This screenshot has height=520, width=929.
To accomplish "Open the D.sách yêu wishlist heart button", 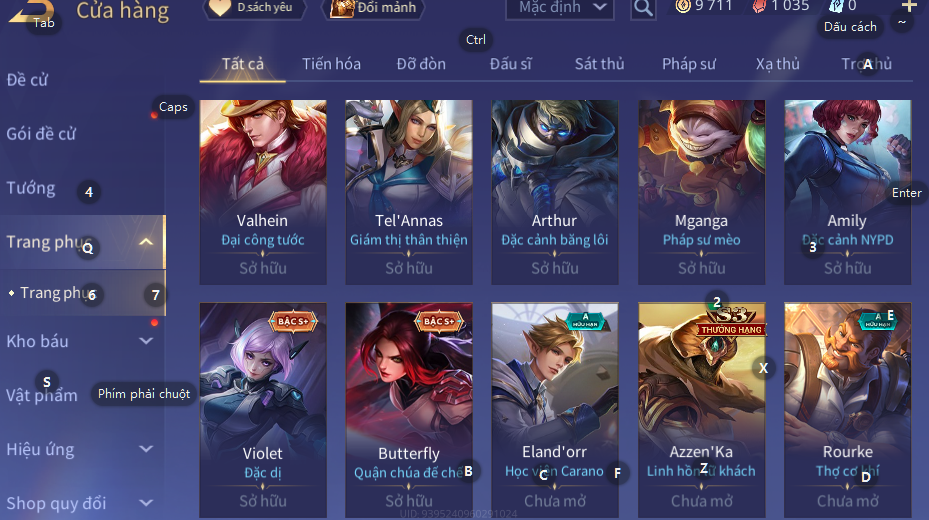I will click(x=220, y=8).
